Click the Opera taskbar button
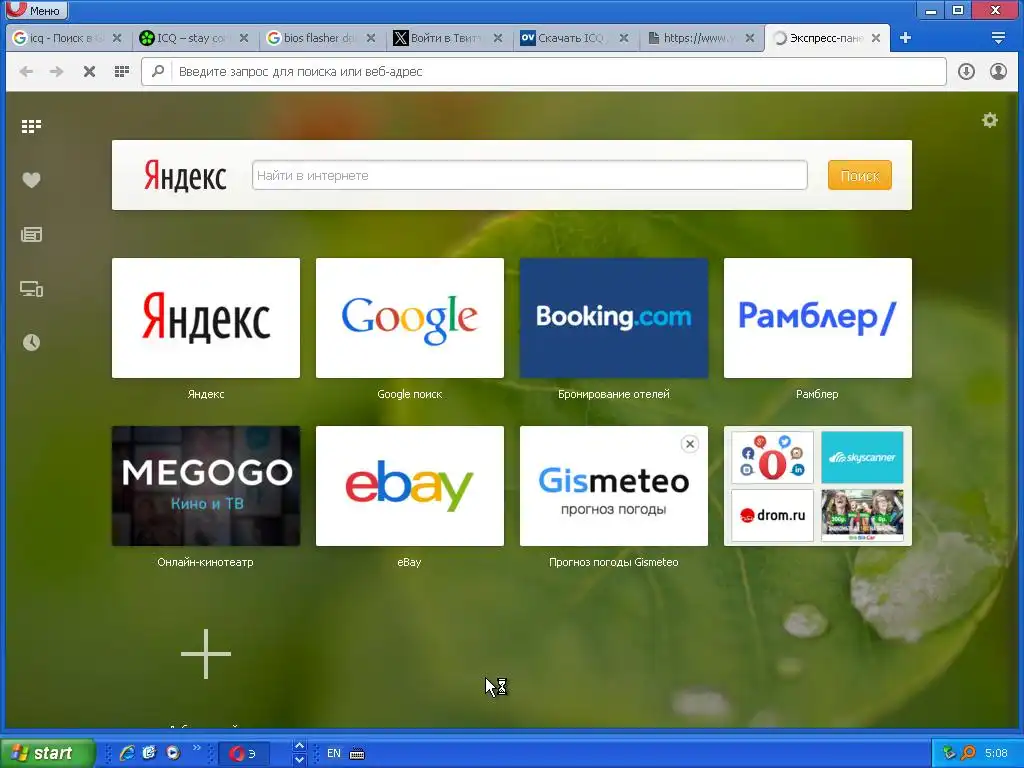The width and height of the screenshot is (1024, 768). coord(244,754)
